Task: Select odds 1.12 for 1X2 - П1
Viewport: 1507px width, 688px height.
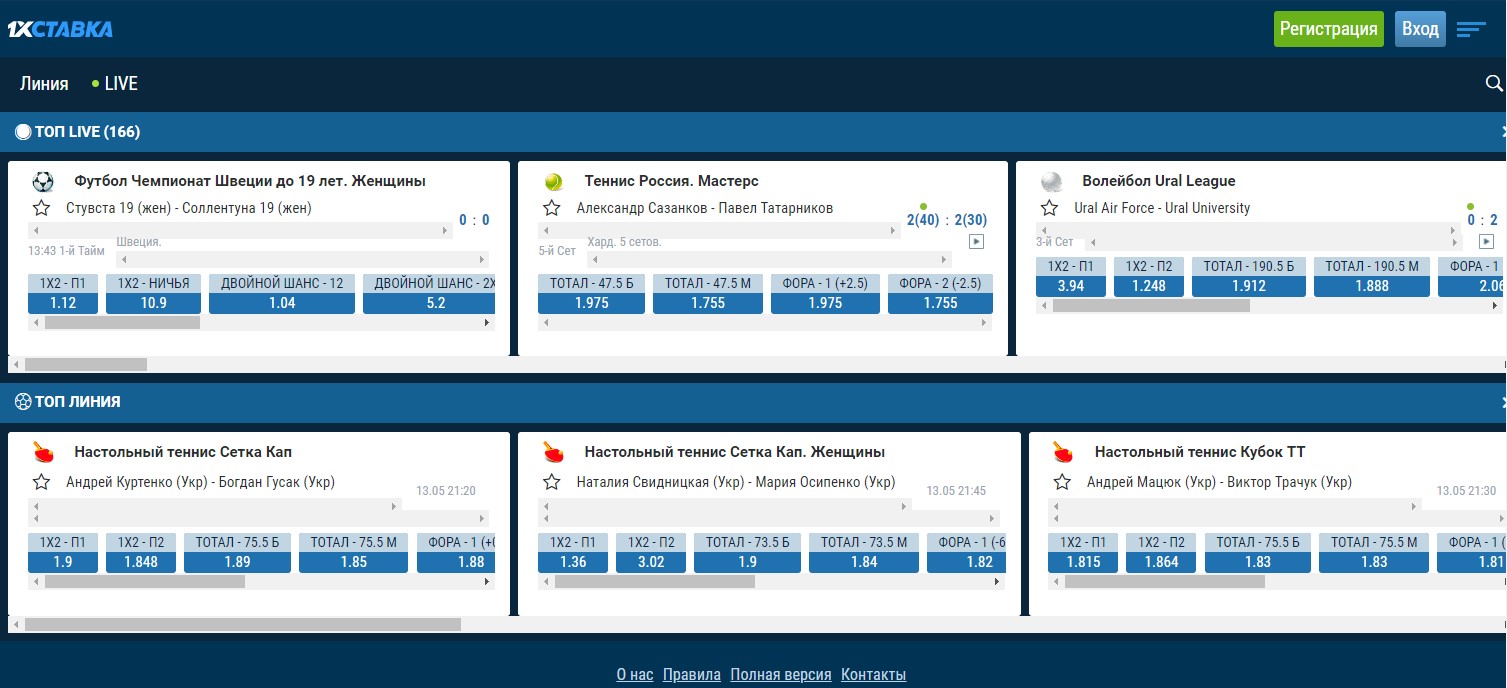Action: (x=63, y=302)
